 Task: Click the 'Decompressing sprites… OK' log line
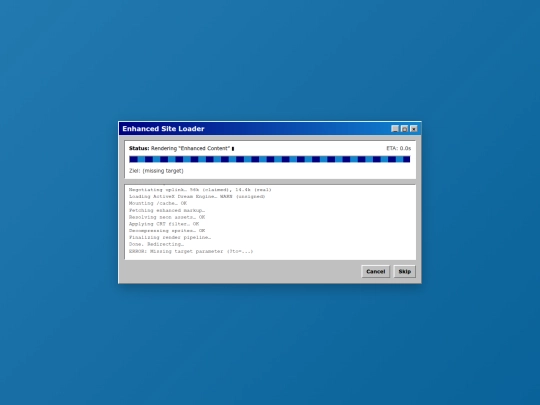tap(167, 231)
